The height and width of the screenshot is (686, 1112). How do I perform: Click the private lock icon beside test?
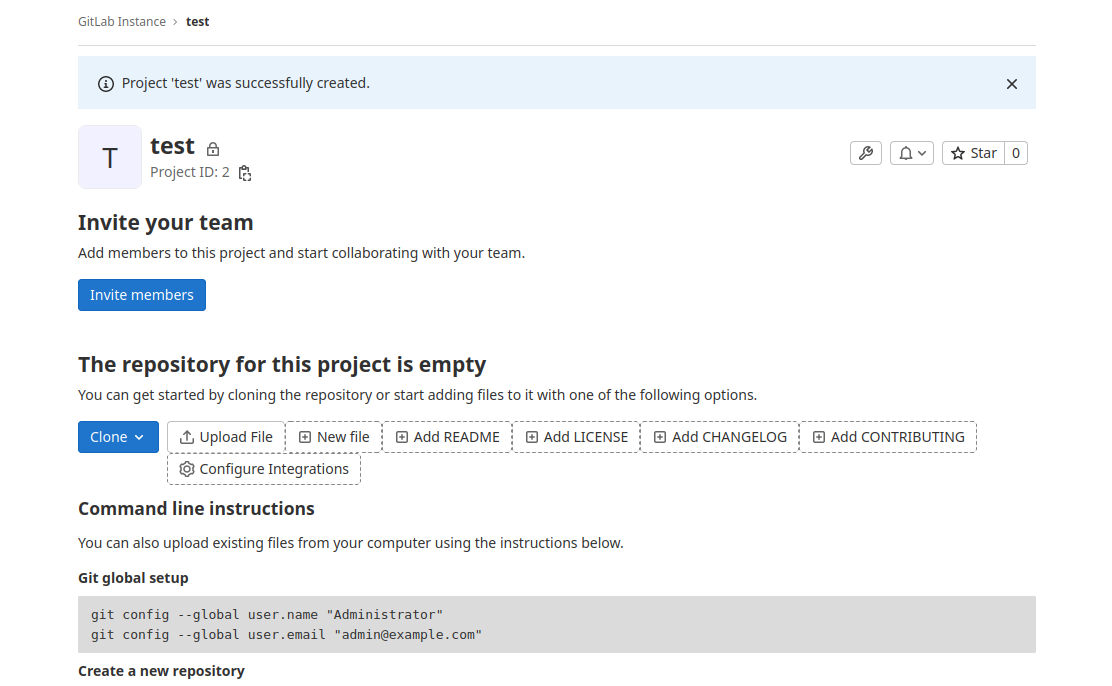click(x=213, y=149)
